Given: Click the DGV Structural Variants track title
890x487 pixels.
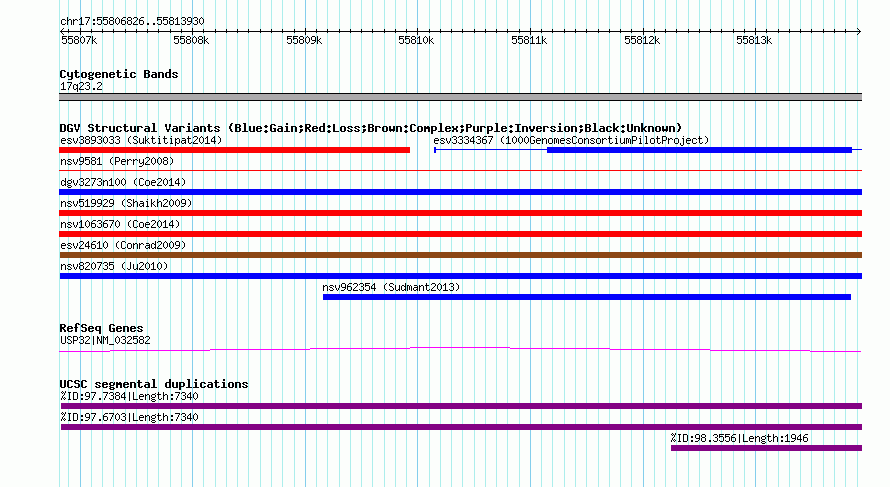Looking at the screenshot, I should click(371, 128).
